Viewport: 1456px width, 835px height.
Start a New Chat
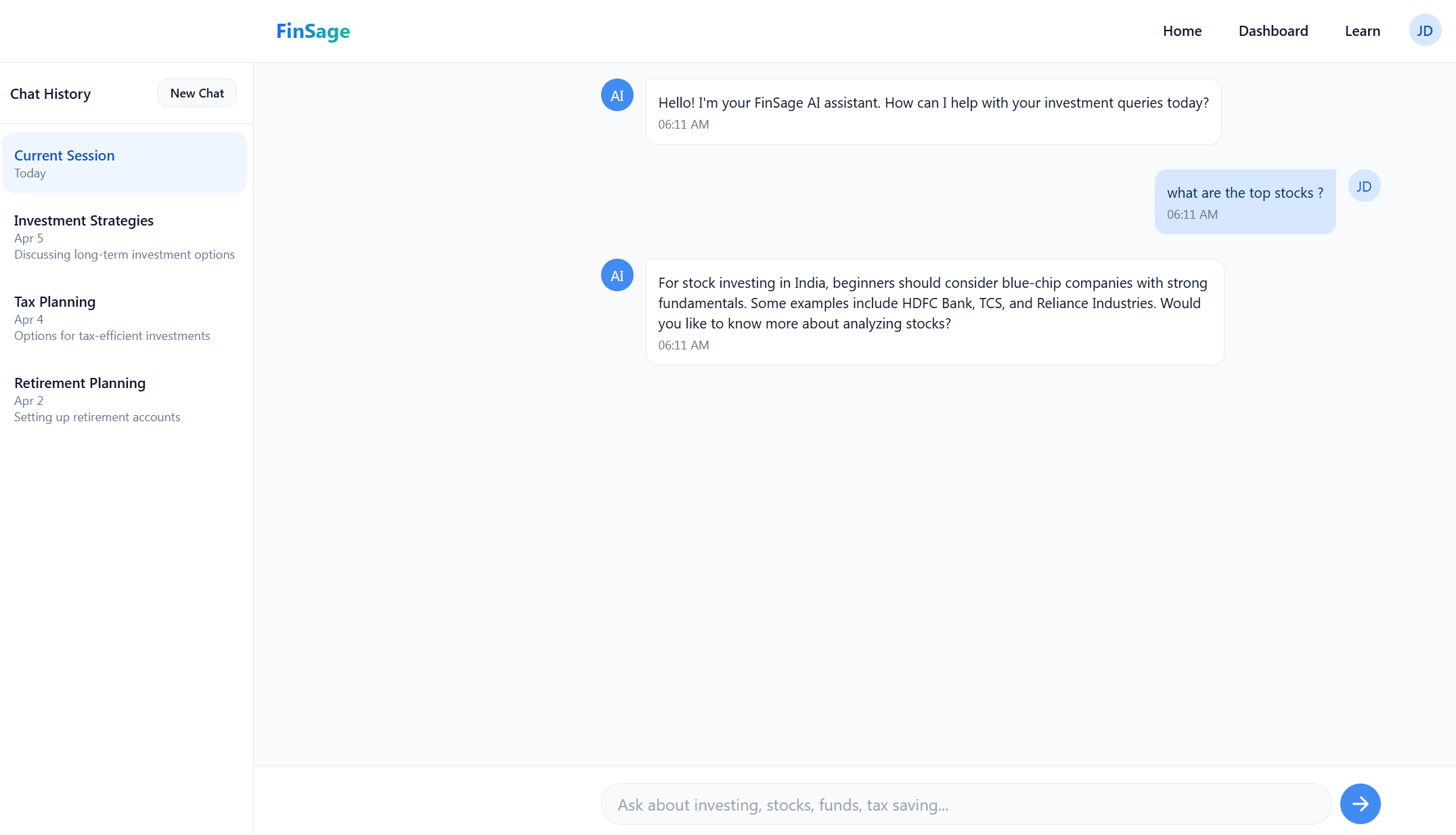pos(197,93)
